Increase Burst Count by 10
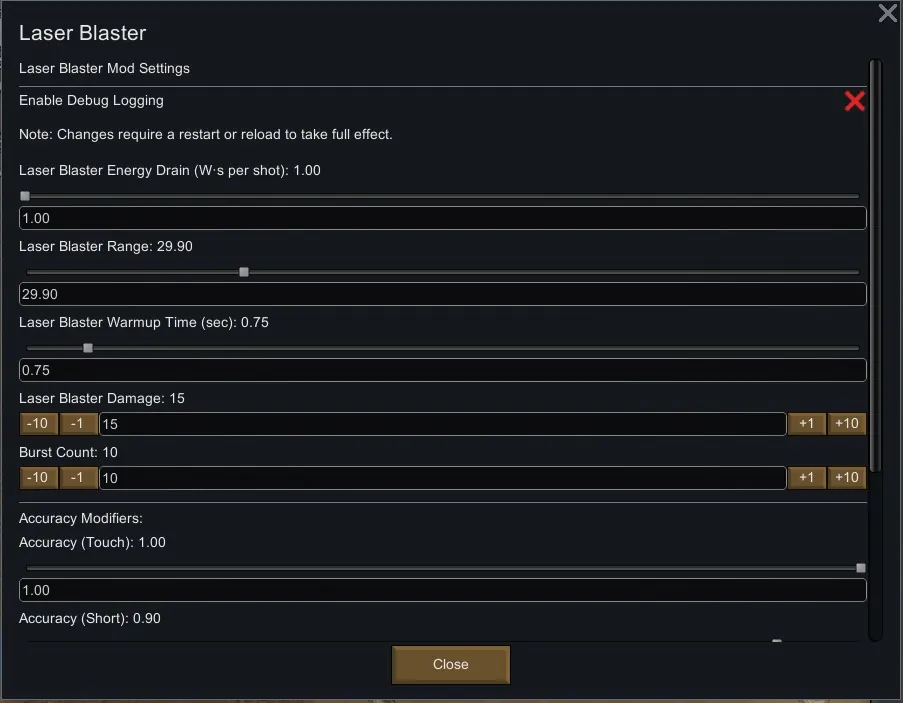The height and width of the screenshot is (703, 903). click(x=846, y=478)
